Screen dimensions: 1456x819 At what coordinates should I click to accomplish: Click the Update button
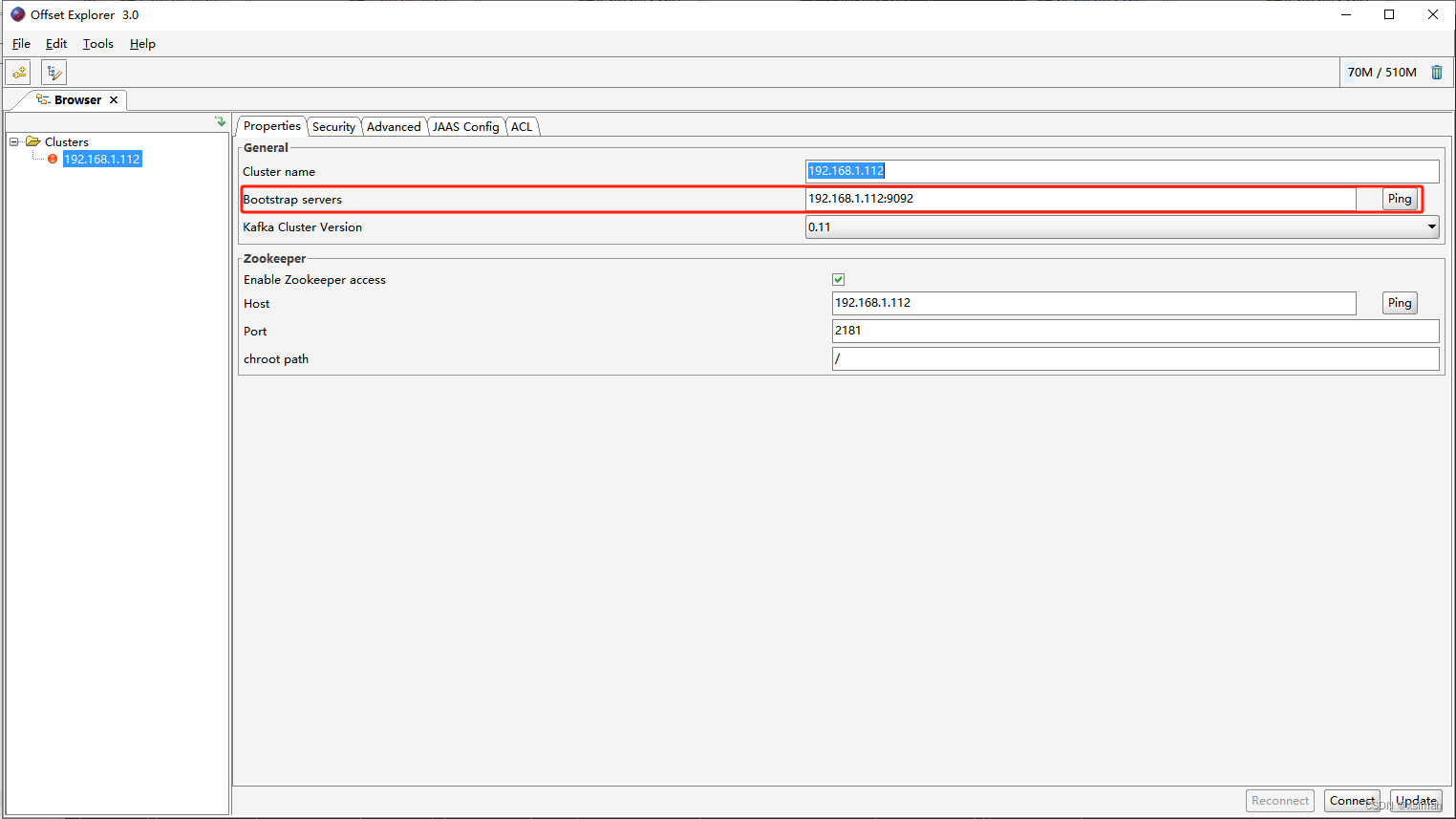(x=1416, y=801)
